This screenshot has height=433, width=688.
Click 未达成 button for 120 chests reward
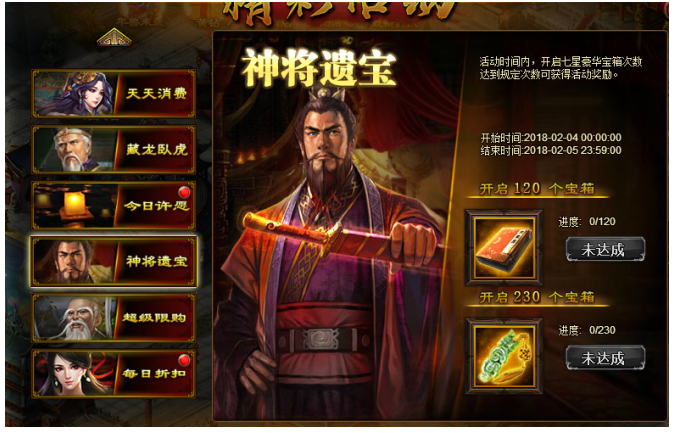(605, 250)
